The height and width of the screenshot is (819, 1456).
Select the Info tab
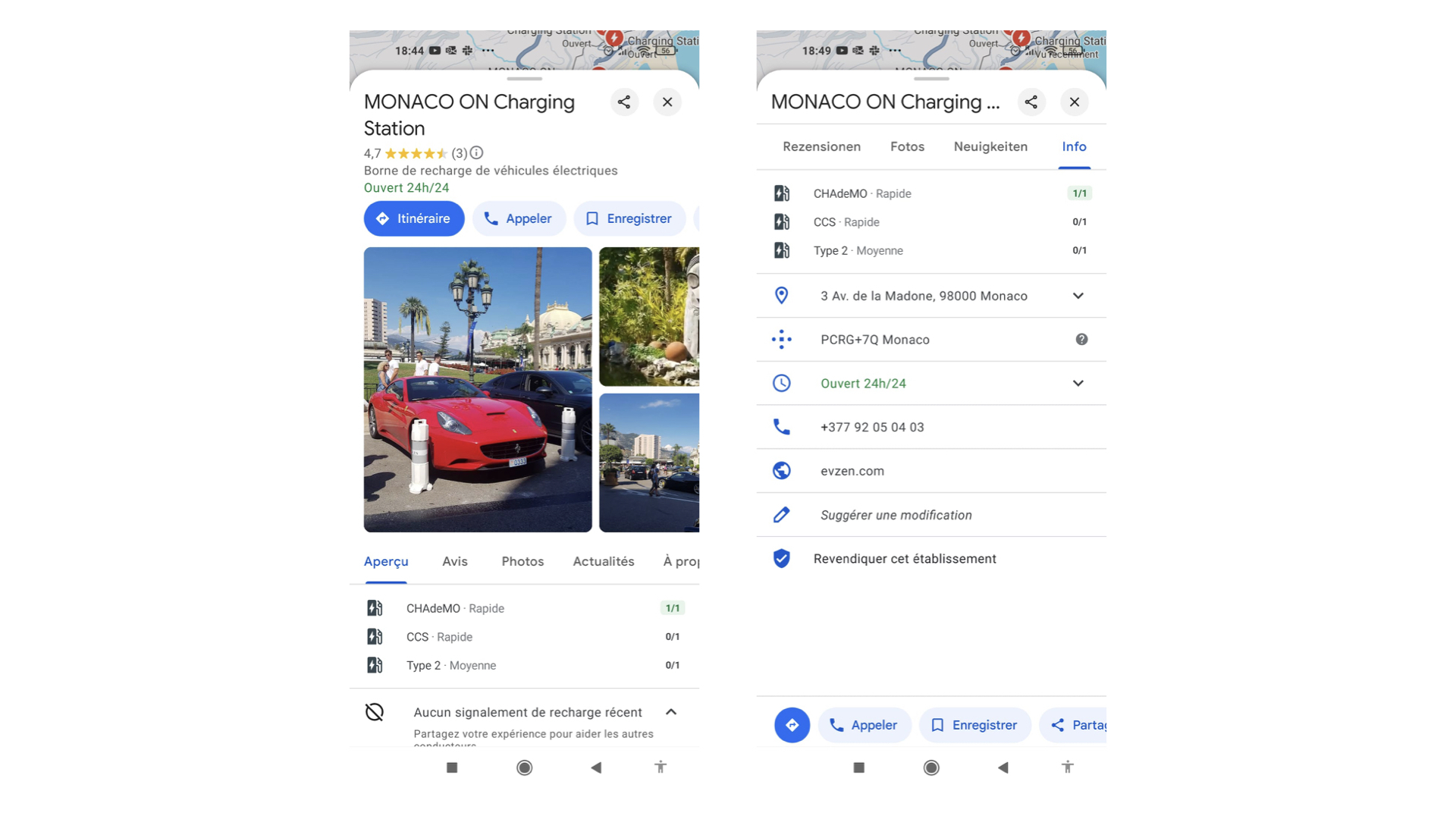point(1074,146)
